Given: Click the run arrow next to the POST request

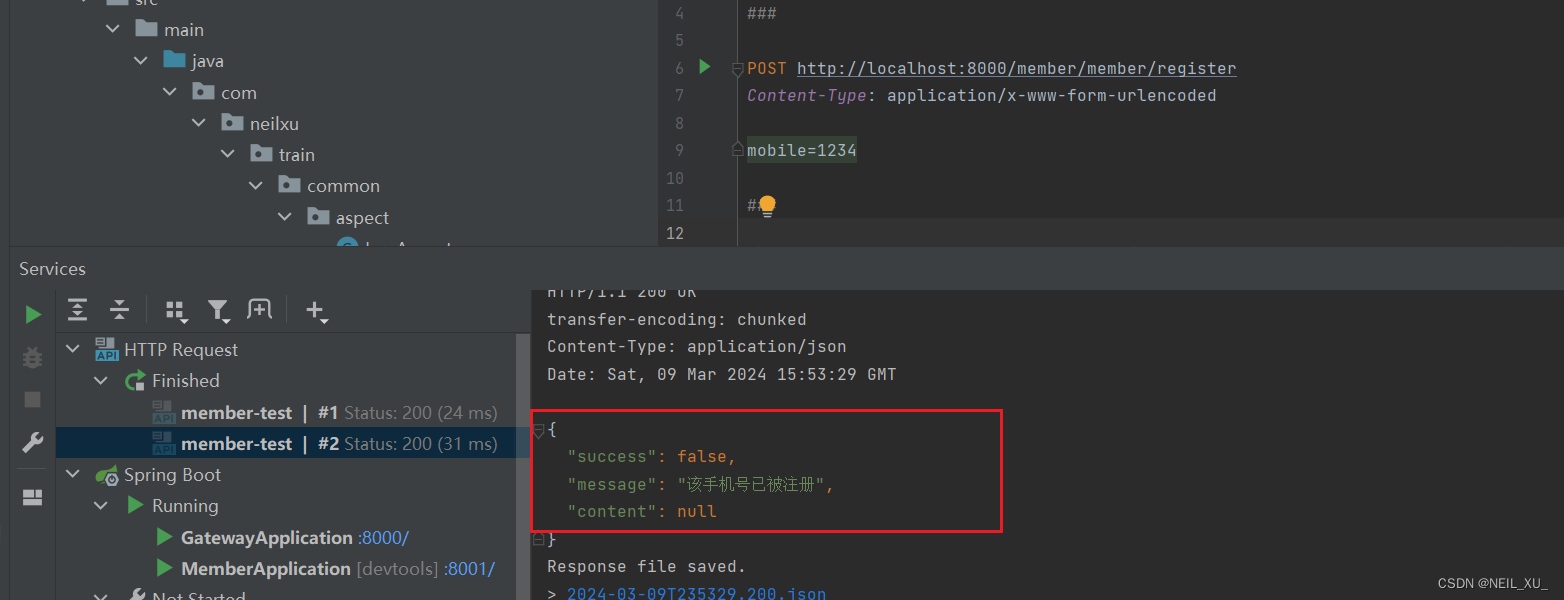Looking at the screenshot, I should [x=704, y=67].
